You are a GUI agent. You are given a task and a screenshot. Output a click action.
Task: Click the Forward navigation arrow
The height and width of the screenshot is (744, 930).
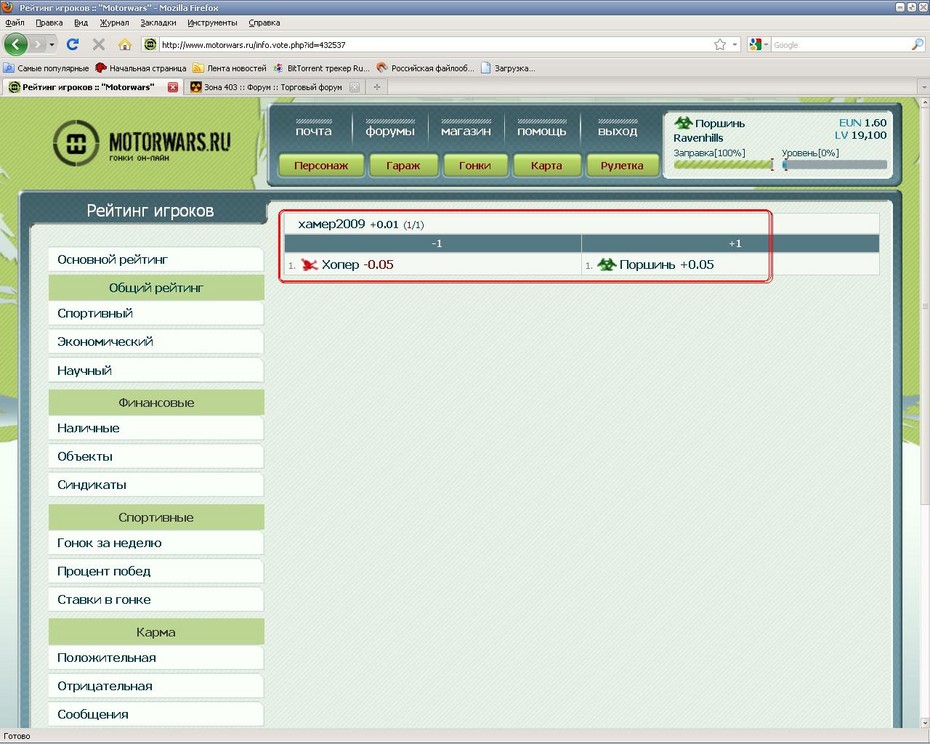tap(38, 44)
